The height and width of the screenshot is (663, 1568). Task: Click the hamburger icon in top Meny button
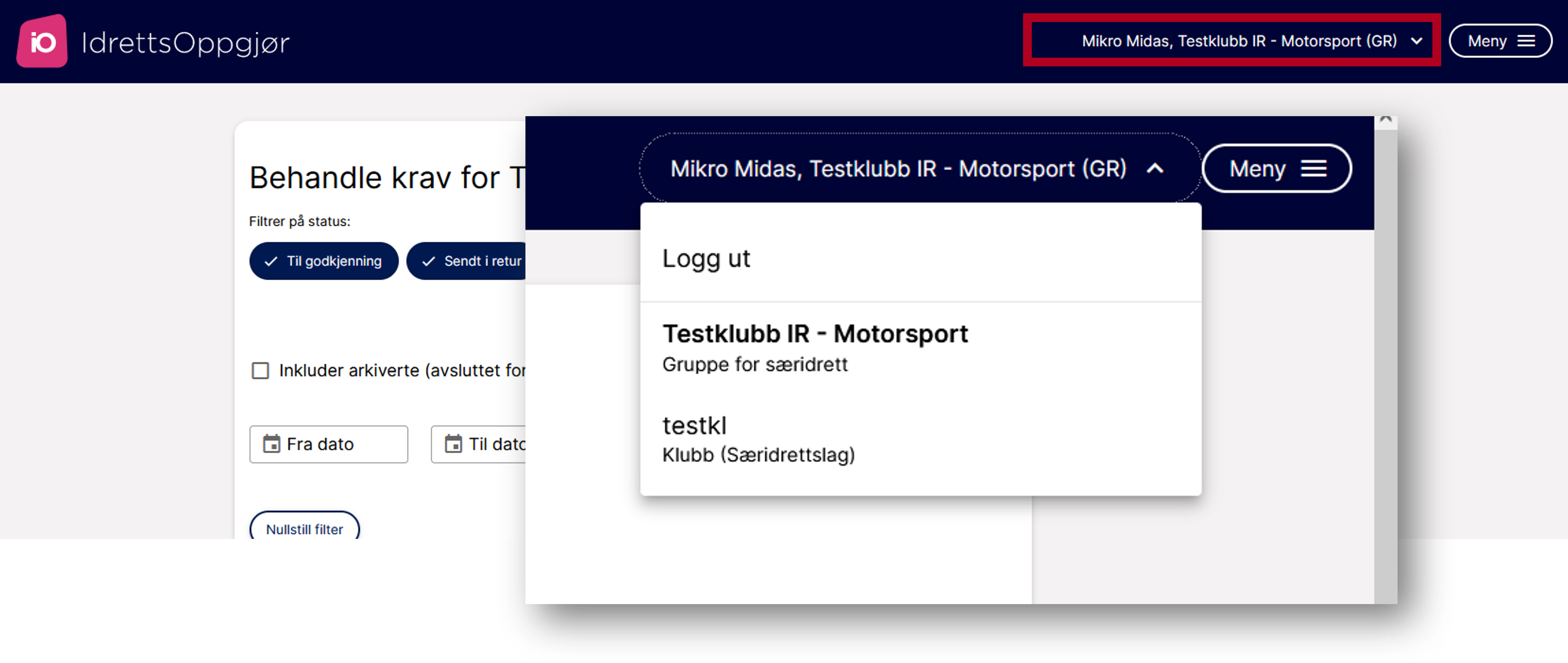click(1527, 41)
